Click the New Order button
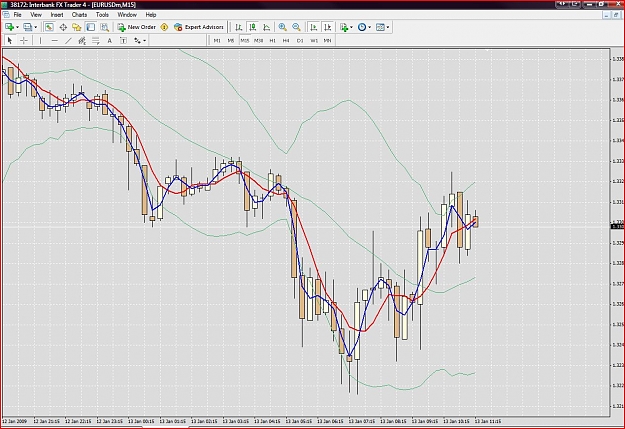Viewport: 625px width, 429px height. pyautogui.click(x=137, y=27)
